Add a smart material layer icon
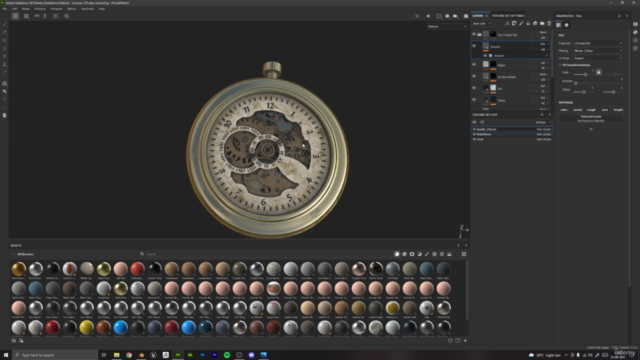The image size is (640, 360). click(x=535, y=23)
